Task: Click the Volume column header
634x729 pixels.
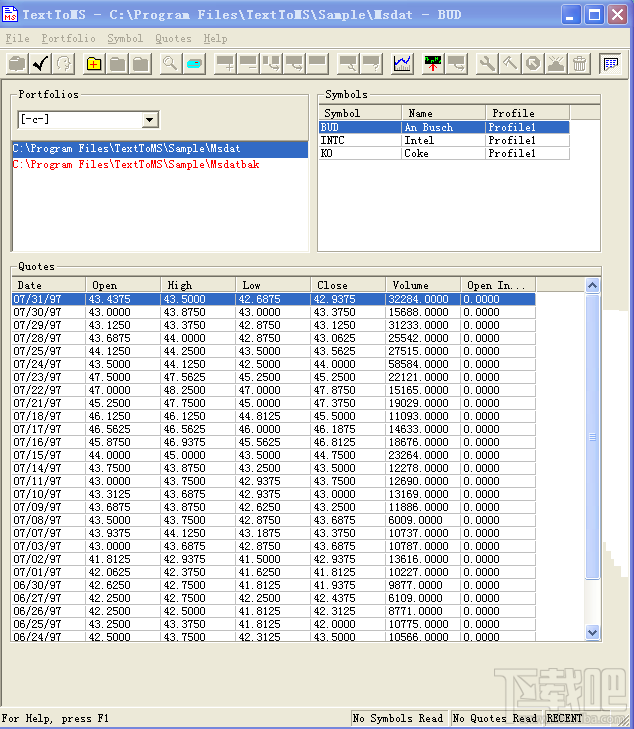Action: [423, 285]
